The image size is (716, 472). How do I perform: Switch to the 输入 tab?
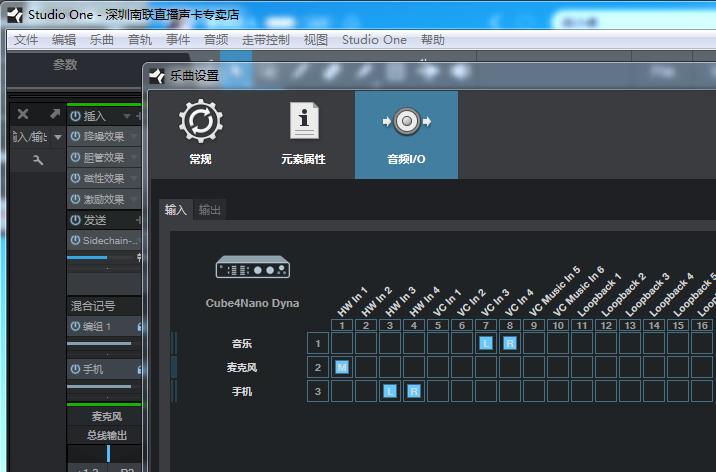176,210
